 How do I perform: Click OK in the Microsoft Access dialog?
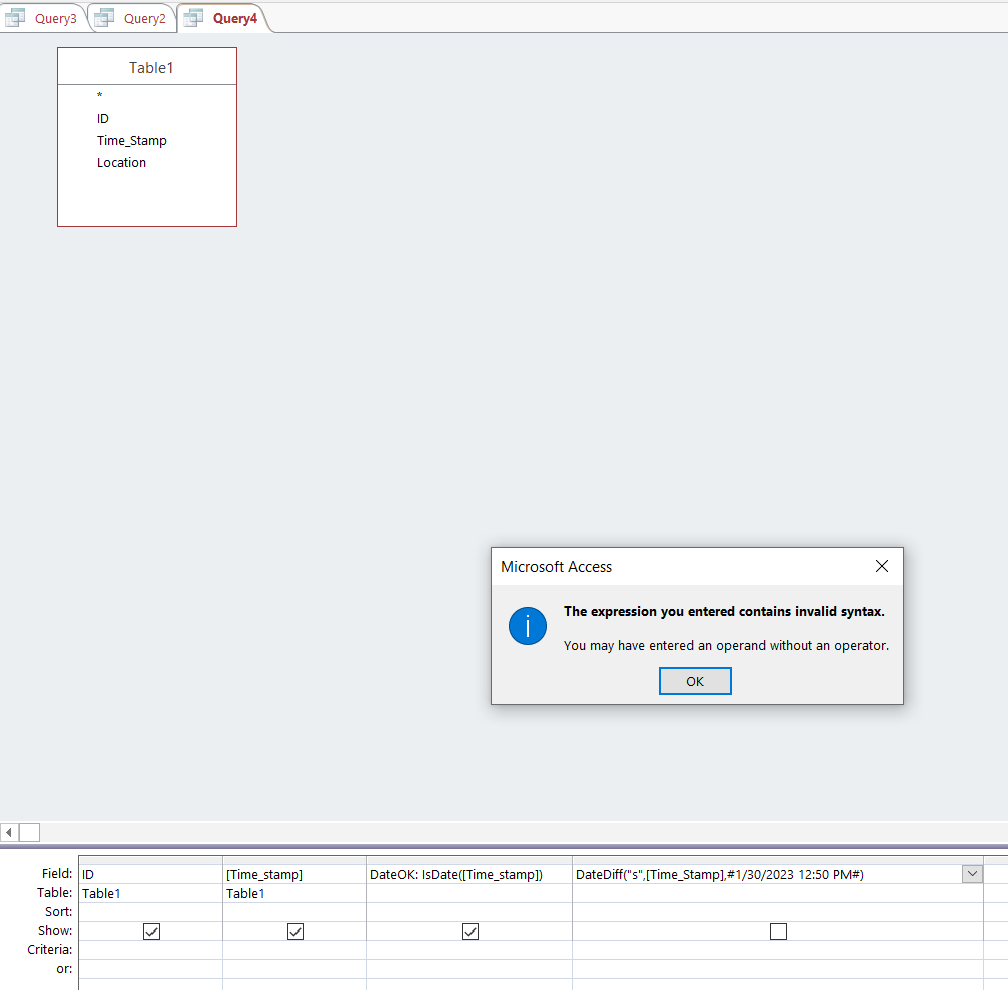click(695, 681)
